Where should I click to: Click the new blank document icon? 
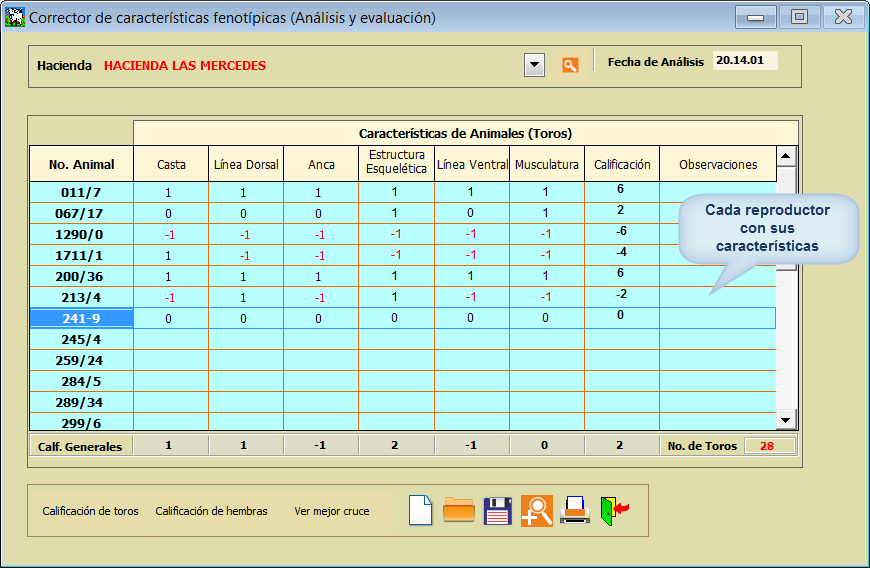[421, 510]
